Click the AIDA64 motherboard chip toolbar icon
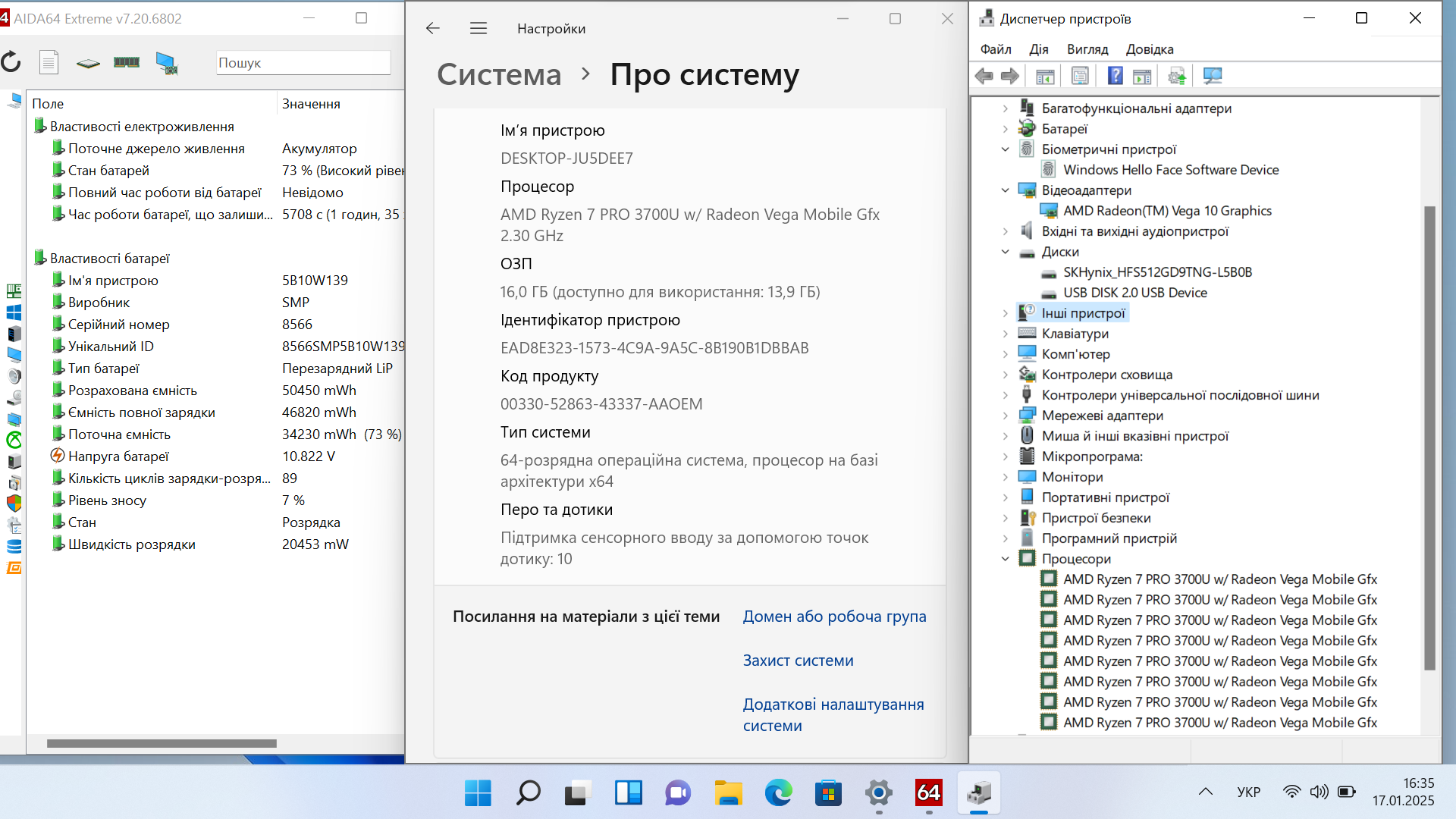Screen dimensions: 1456x819 click(x=88, y=63)
